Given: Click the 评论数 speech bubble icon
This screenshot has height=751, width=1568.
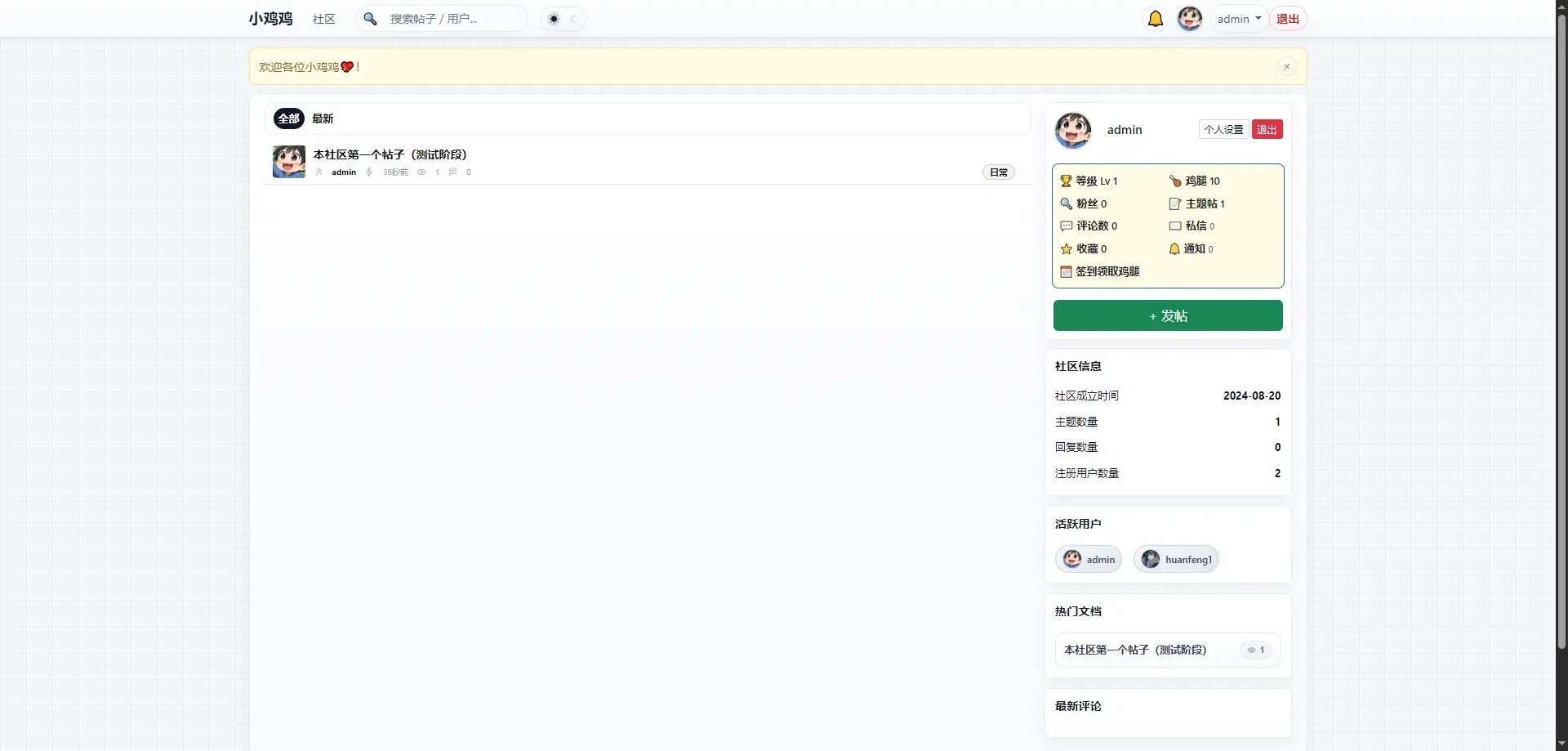Looking at the screenshot, I should [x=1066, y=226].
